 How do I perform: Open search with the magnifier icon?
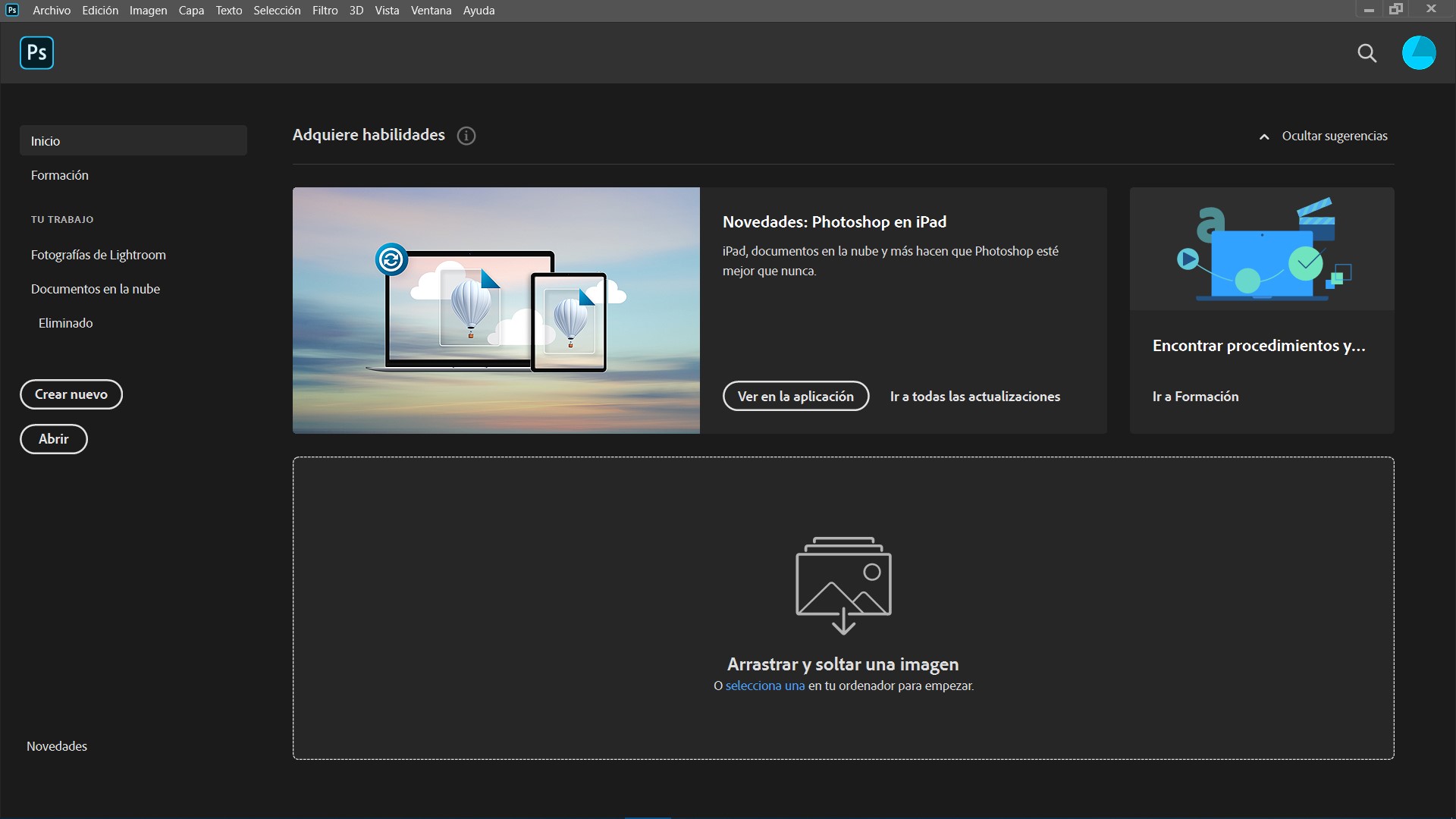click(1367, 53)
